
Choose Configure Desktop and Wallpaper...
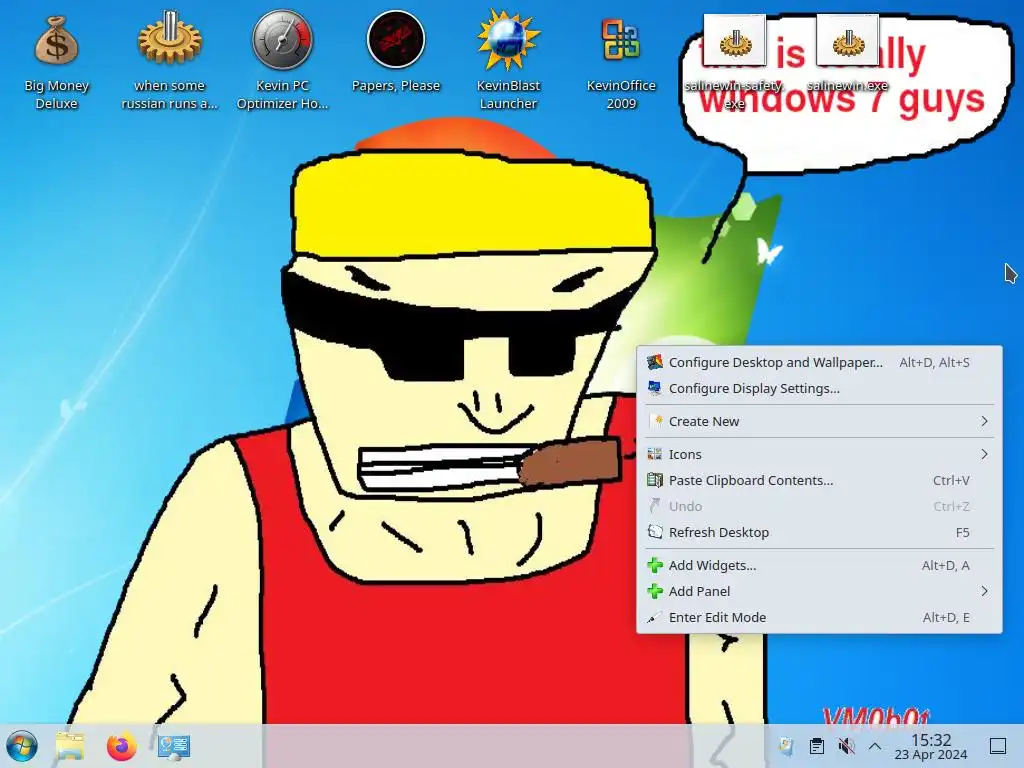tap(819, 362)
